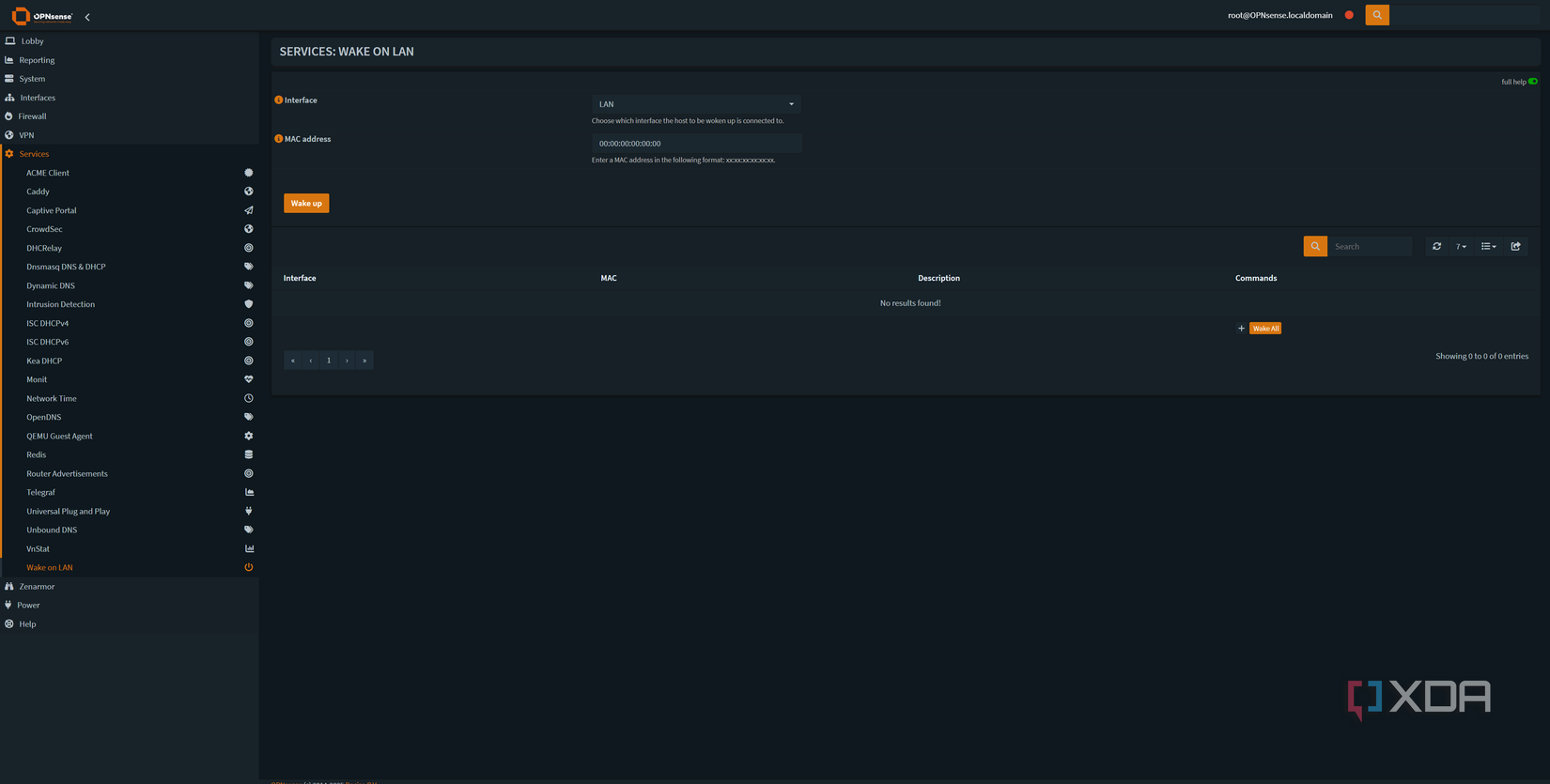Click the plug icon beside Universal Plug and Play
This screenshot has height=784, width=1550.
tap(249, 511)
